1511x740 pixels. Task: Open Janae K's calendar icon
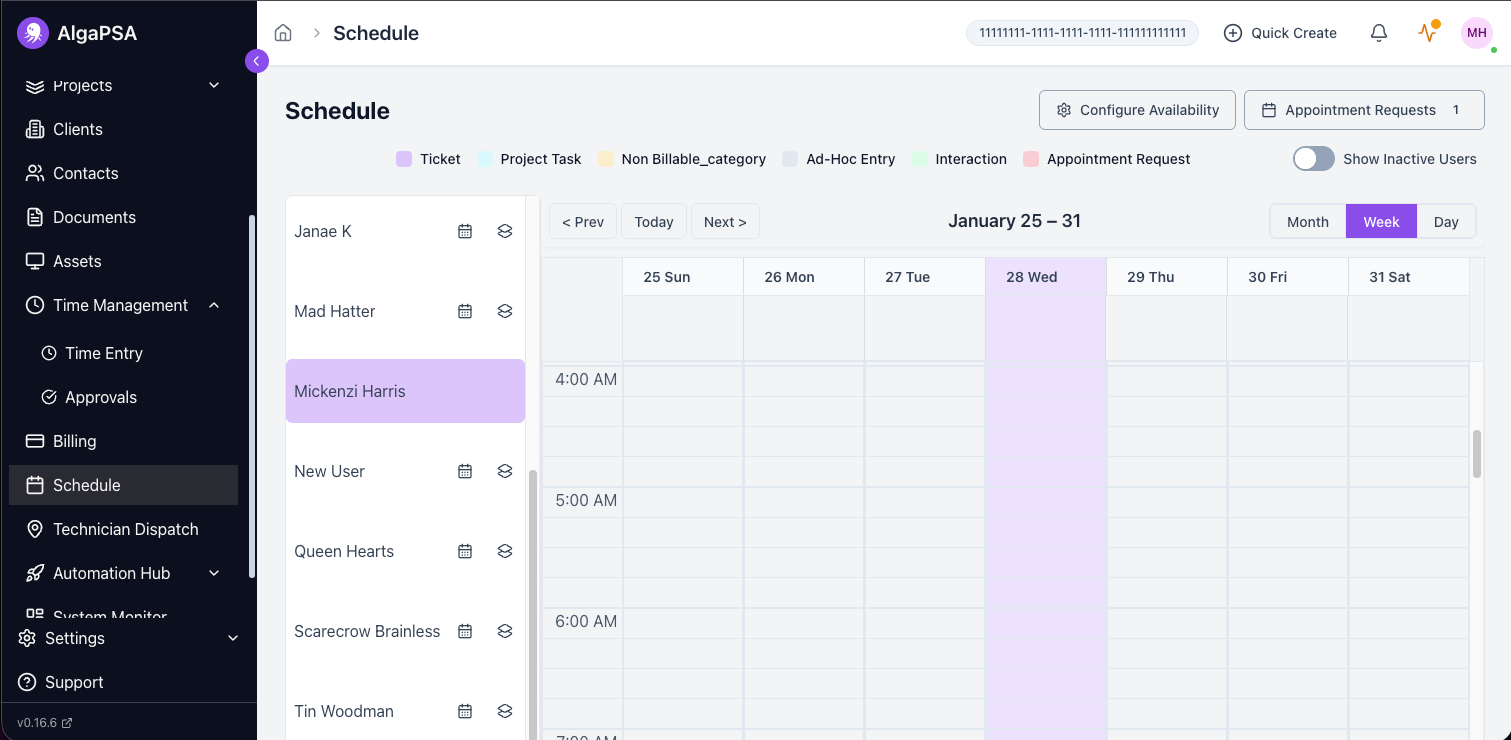[x=465, y=231]
